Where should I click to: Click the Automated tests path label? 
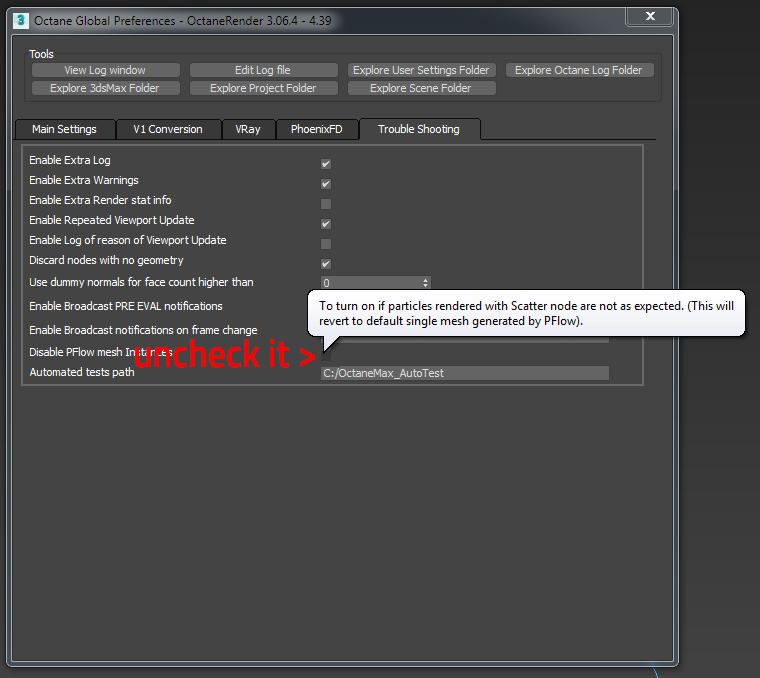(x=82, y=372)
